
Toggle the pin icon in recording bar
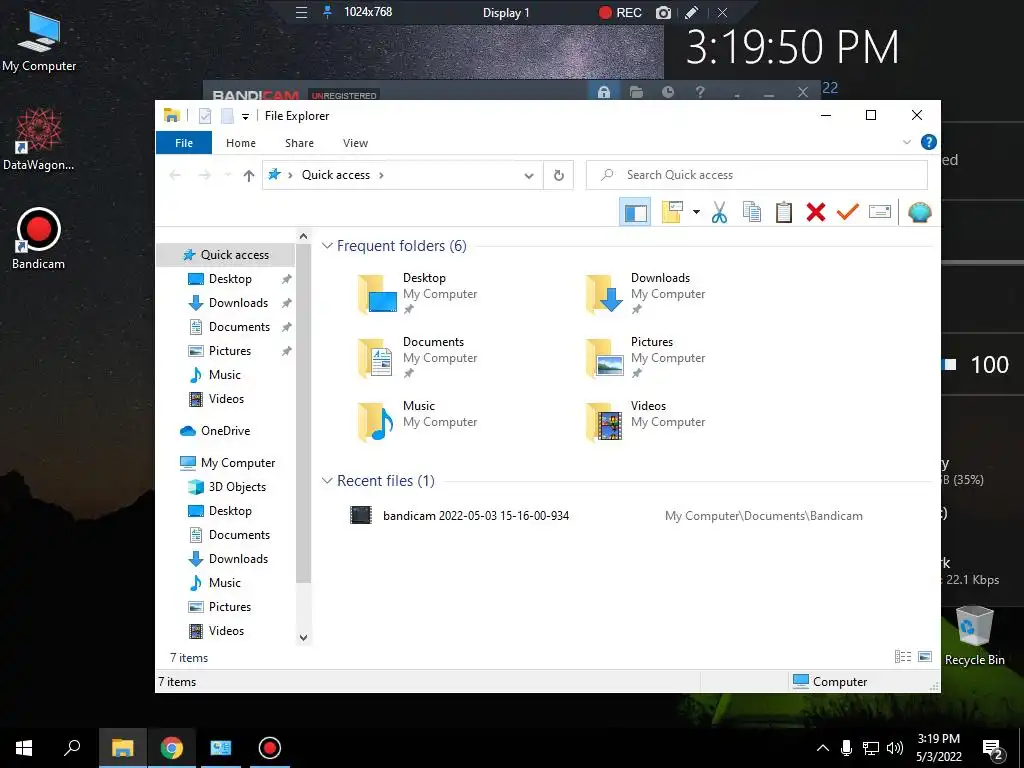tap(327, 12)
